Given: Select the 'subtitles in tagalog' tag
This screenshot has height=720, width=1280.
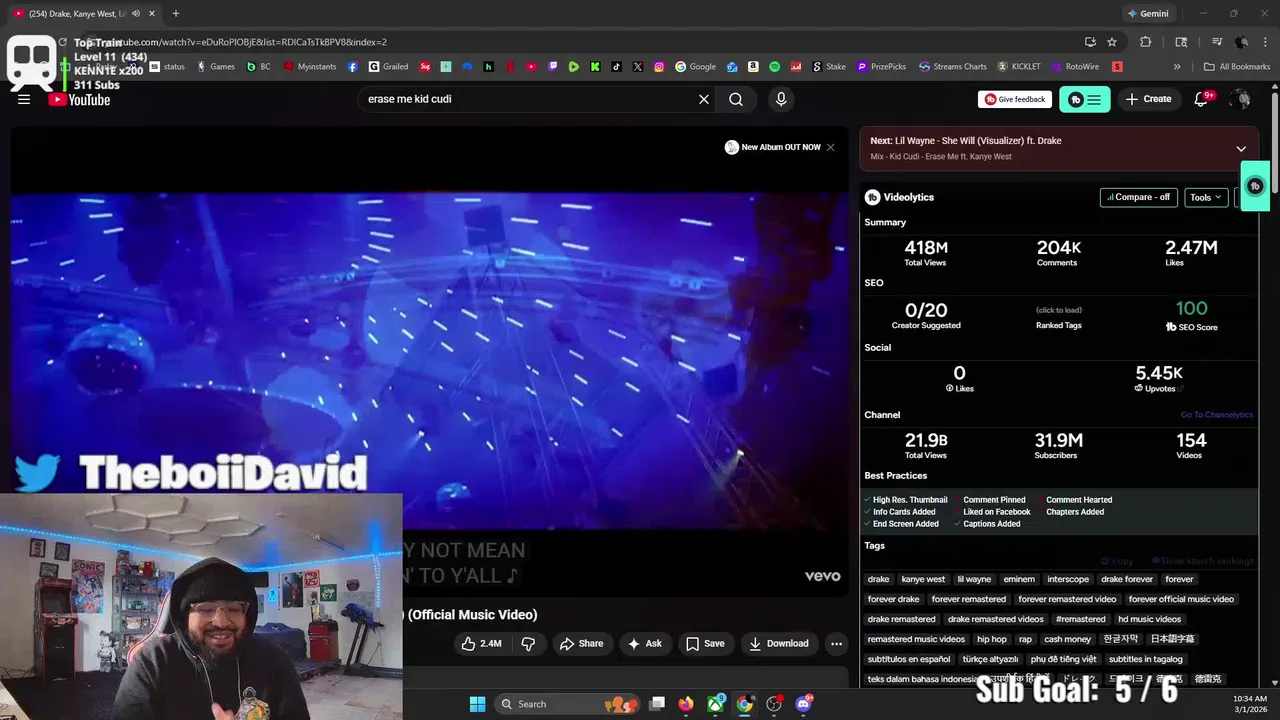Looking at the screenshot, I should tap(1146, 659).
